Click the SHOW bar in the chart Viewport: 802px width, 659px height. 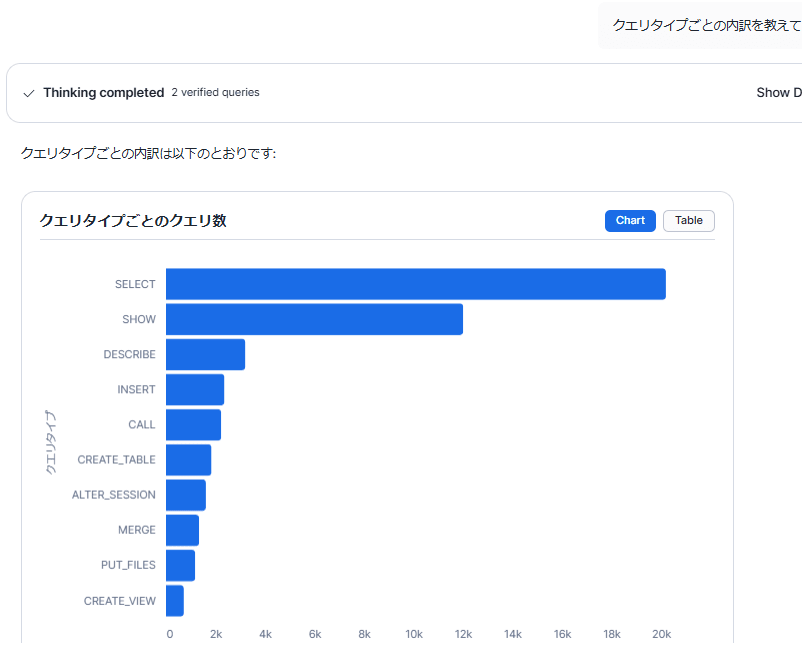(314, 319)
